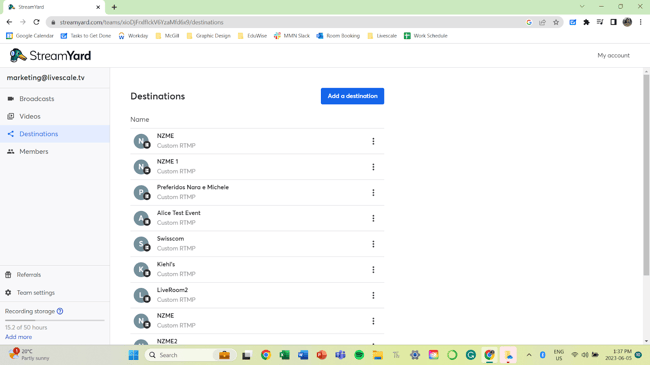
Task: Click the LiveRoom2 avatar icon
Action: point(141,295)
